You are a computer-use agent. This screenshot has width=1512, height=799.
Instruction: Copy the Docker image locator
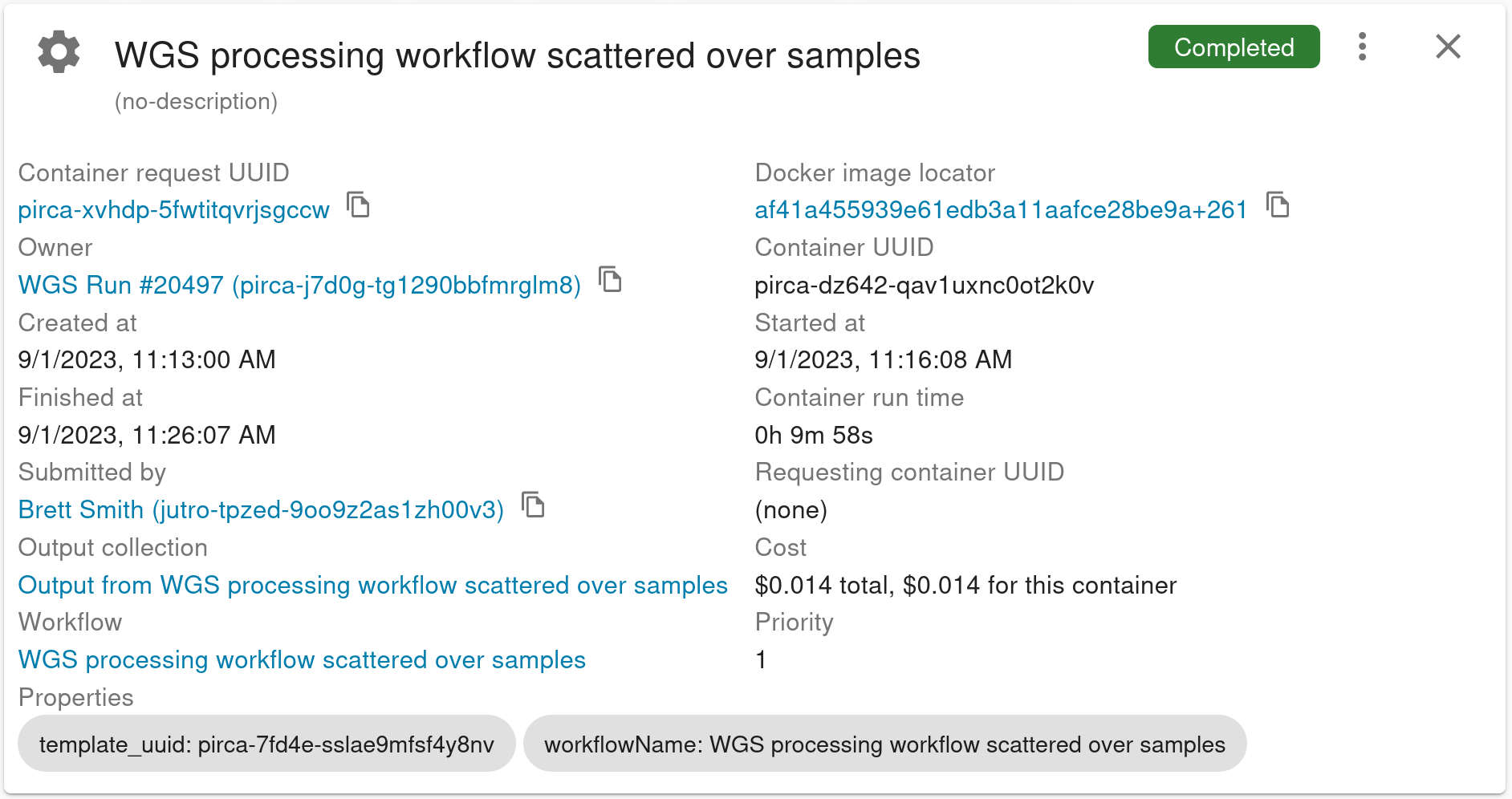pos(1278,205)
